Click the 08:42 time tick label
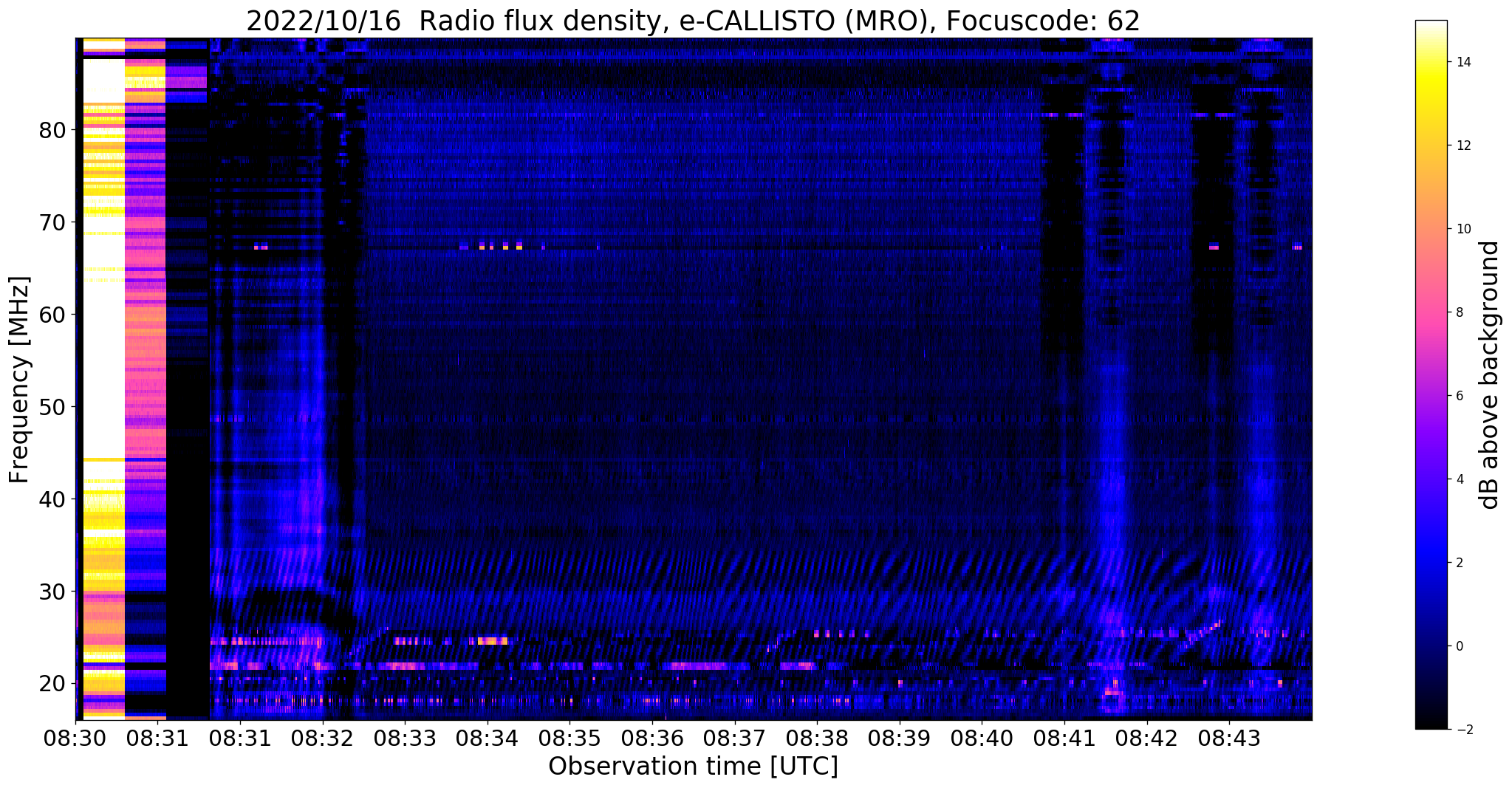This screenshot has height=788, width=1512. pyautogui.click(x=1147, y=738)
